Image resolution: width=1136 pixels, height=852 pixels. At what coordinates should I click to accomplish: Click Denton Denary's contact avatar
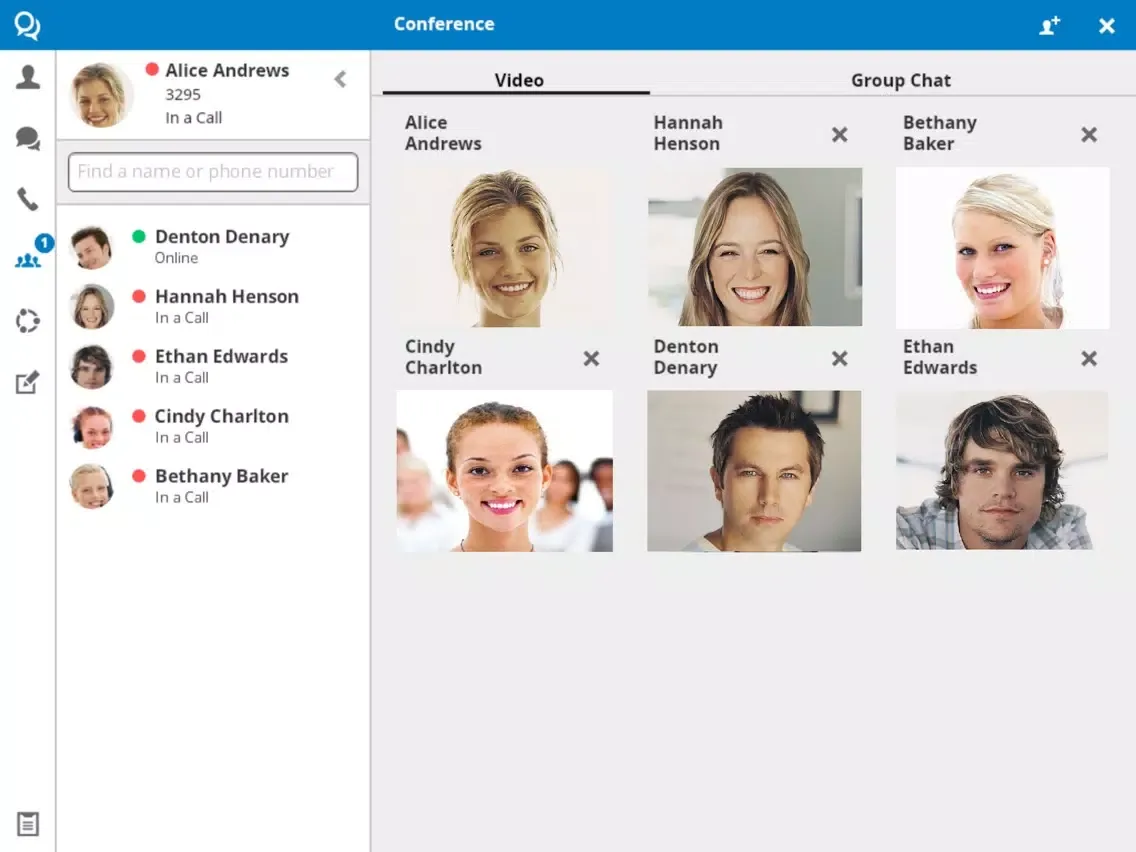pos(92,247)
